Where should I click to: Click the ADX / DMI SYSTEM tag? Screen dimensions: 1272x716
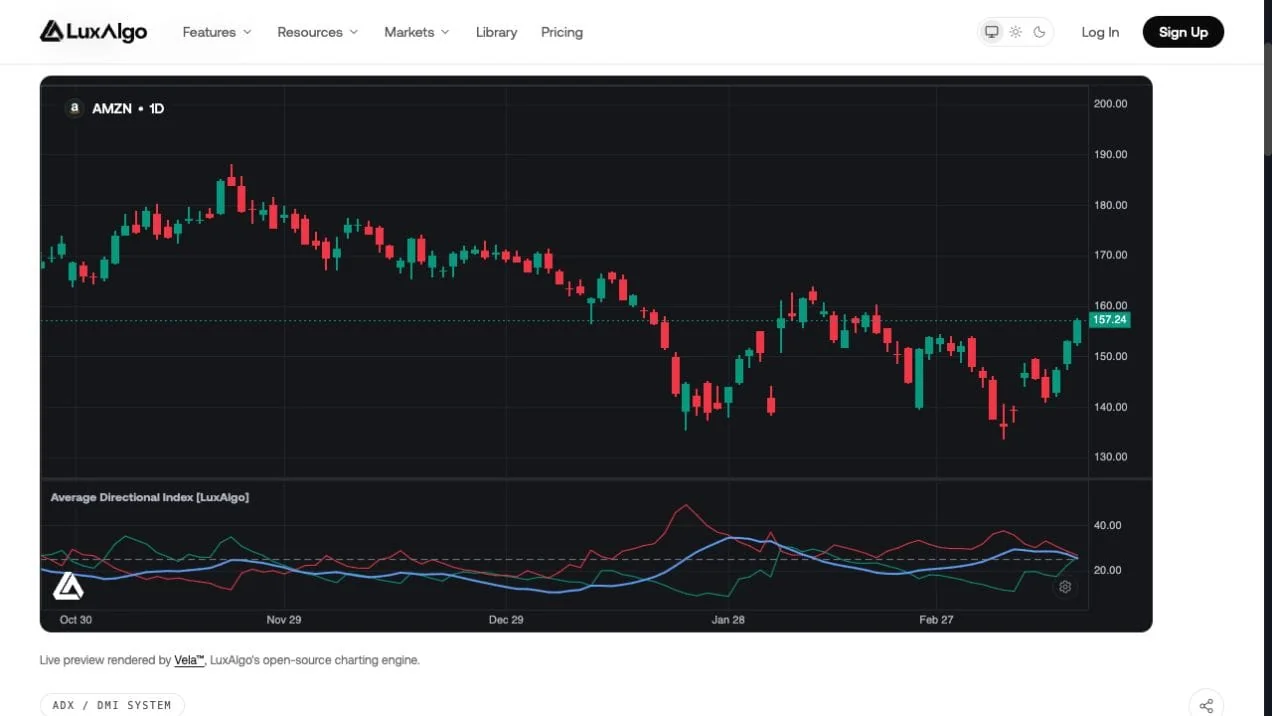point(112,705)
